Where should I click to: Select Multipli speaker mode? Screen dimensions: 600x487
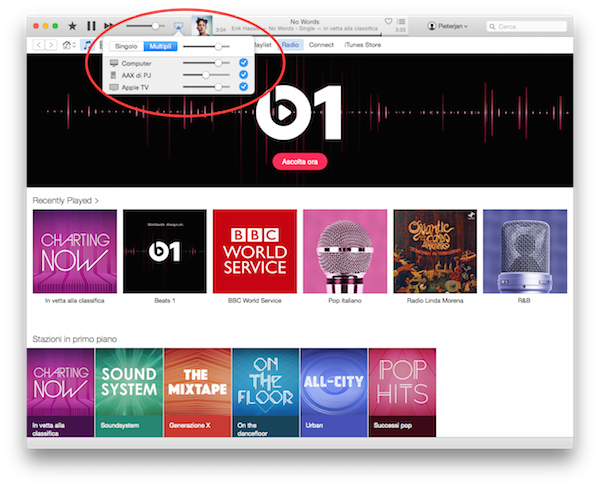click(x=160, y=46)
